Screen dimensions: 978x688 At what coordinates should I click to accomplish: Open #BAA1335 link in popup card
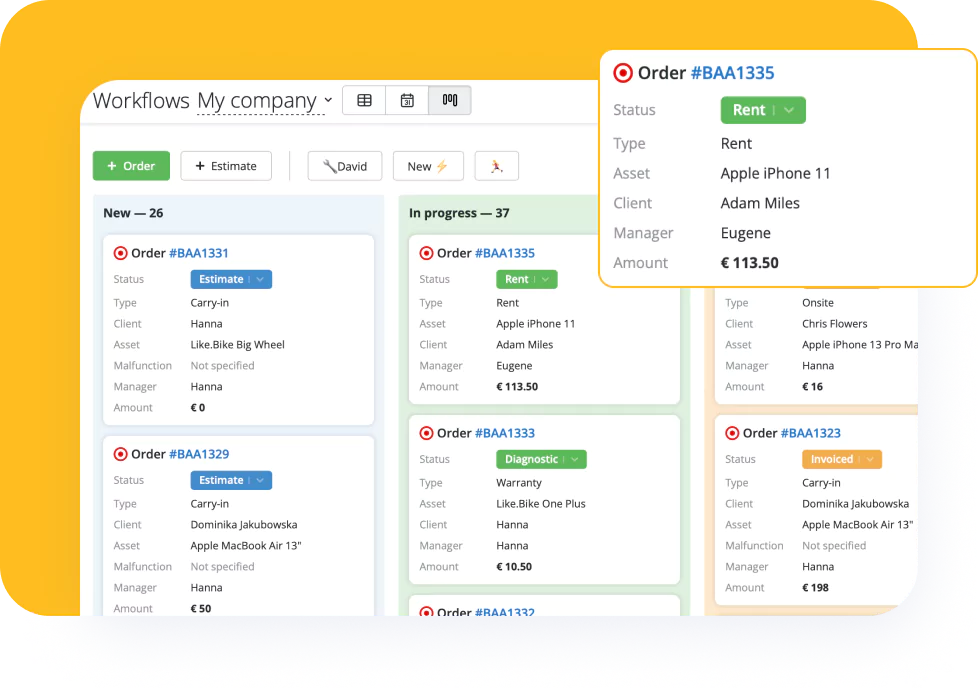pos(732,73)
